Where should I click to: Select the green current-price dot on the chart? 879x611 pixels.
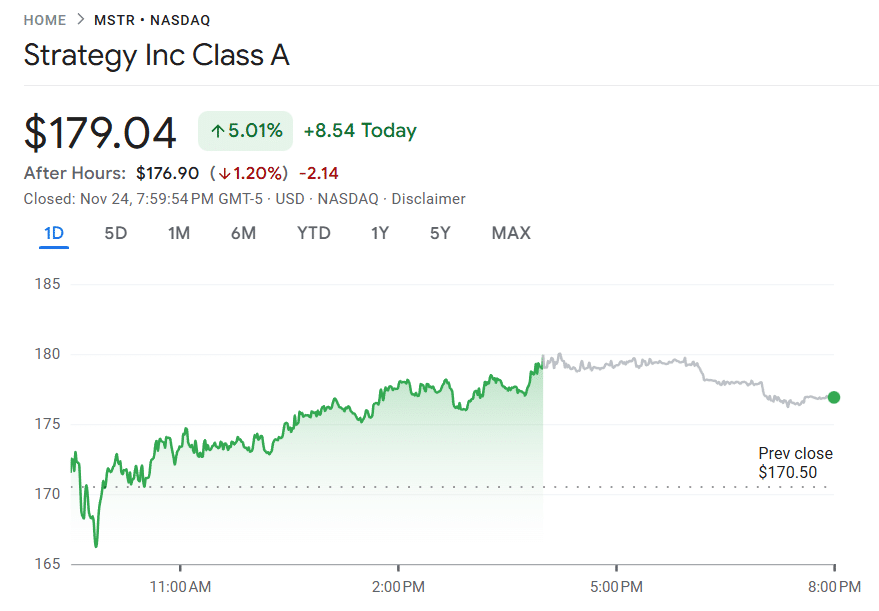pos(833,397)
